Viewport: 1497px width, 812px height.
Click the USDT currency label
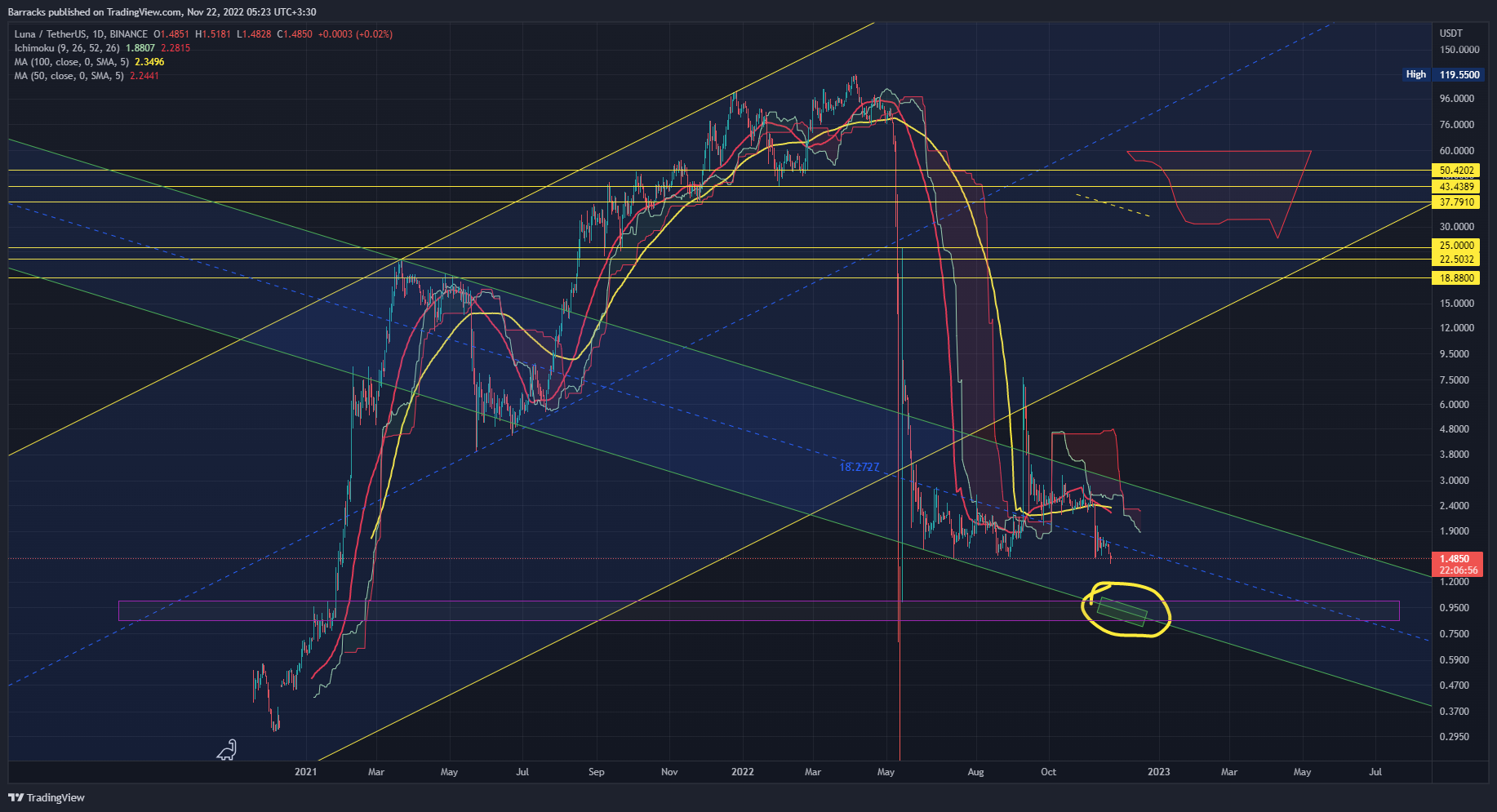tap(1450, 33)
